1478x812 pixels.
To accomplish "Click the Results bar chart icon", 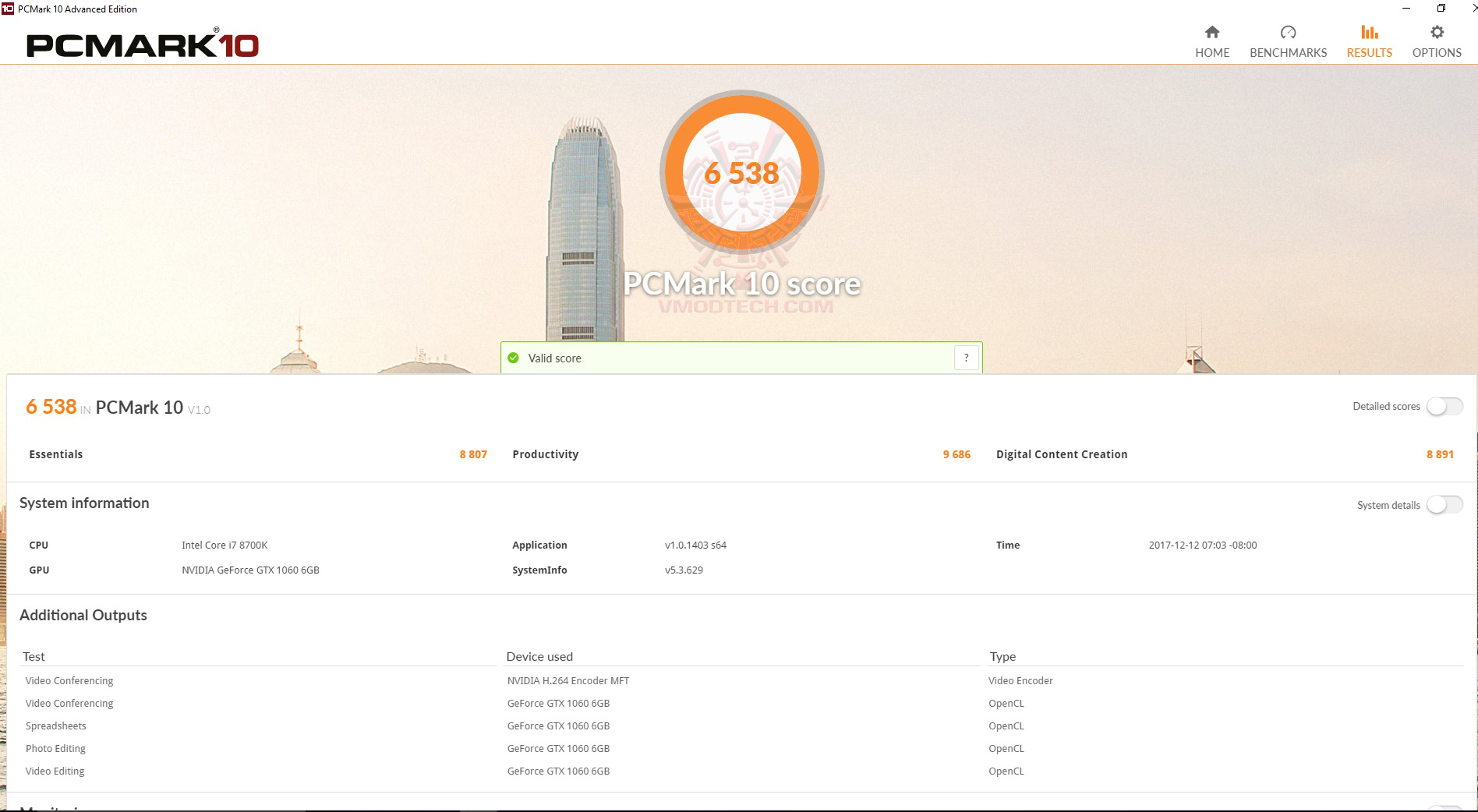I will point(1369,32).
